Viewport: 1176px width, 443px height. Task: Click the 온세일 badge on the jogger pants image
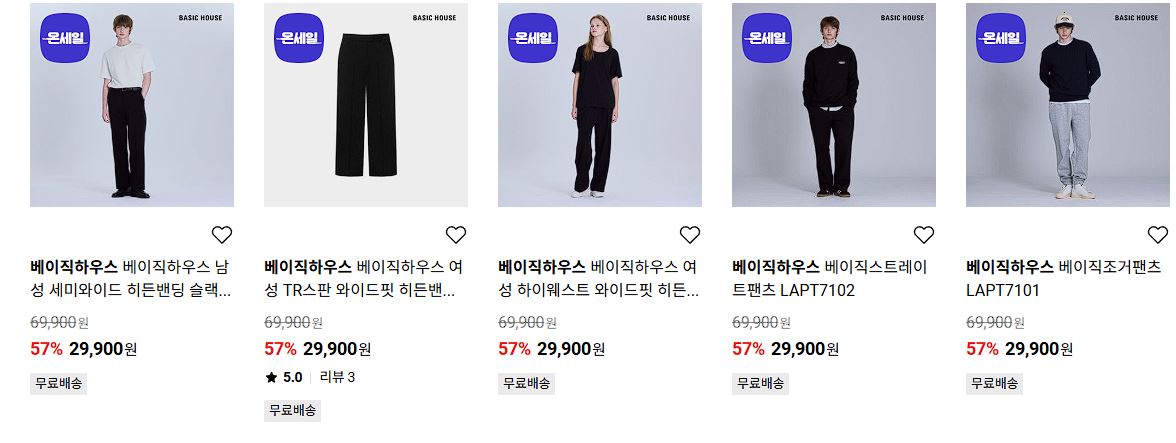point(1001,37)
